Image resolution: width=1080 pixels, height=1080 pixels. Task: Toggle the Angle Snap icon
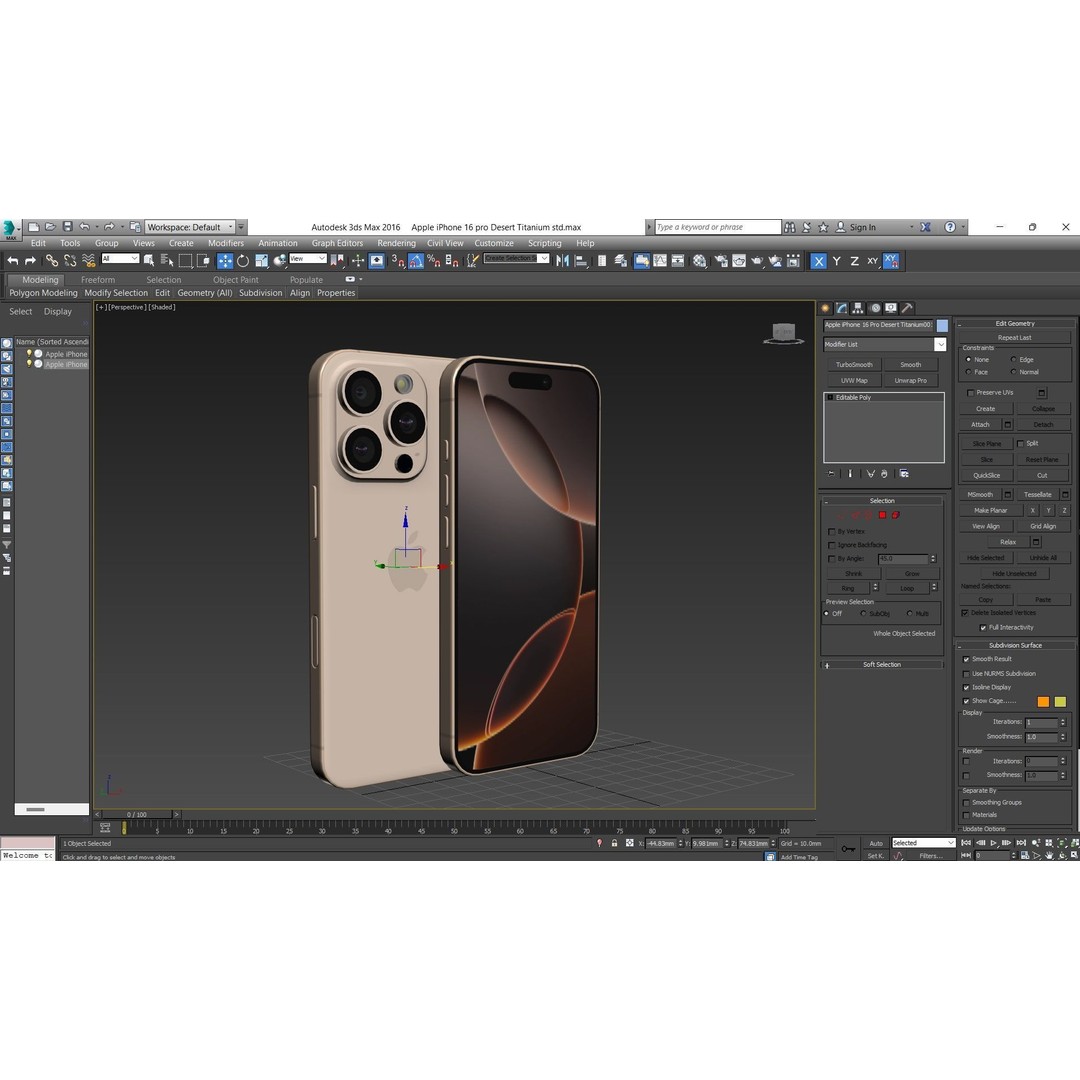[x=416, y=261]
